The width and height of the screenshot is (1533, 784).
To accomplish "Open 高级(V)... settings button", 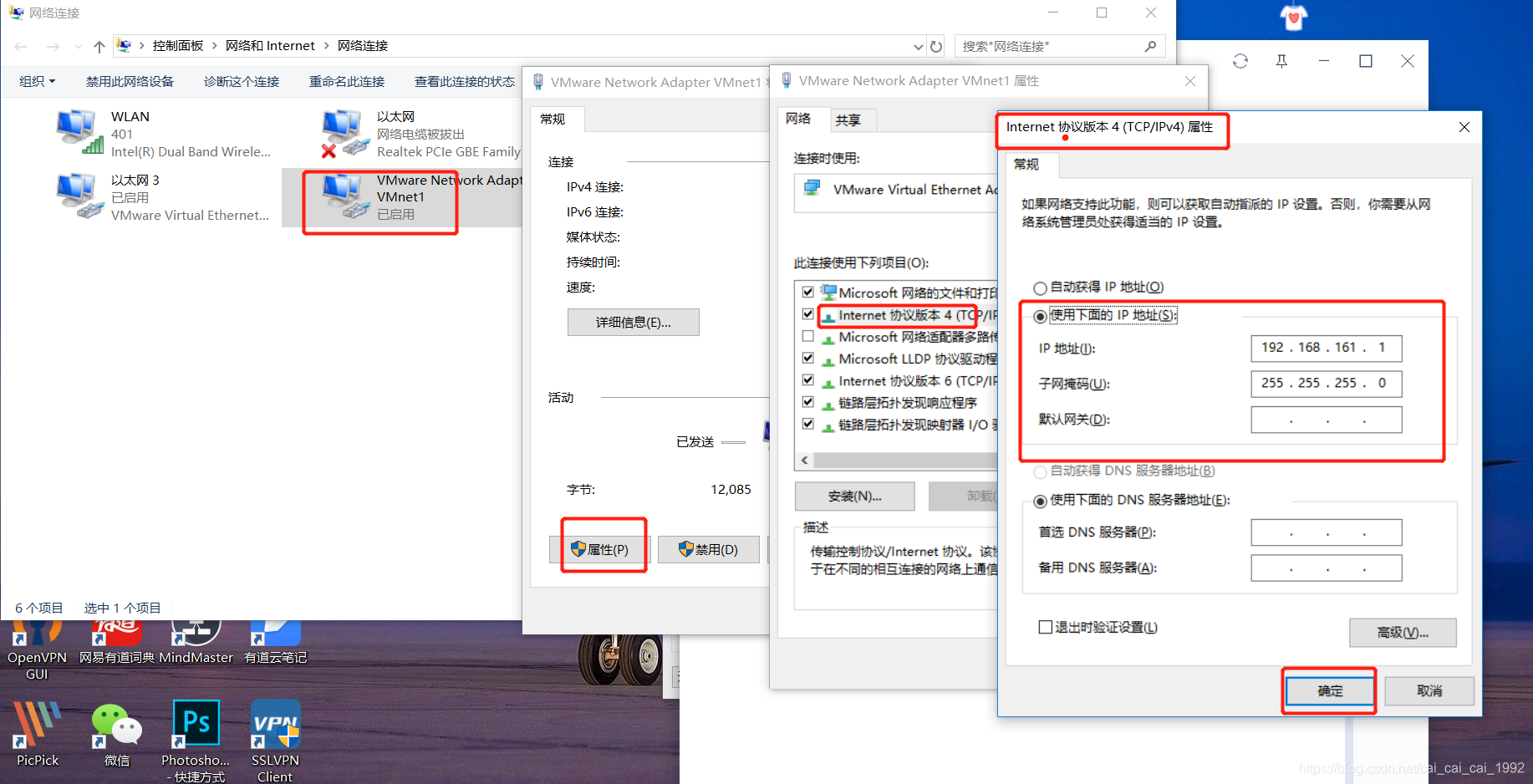I will click(1403, 633).
